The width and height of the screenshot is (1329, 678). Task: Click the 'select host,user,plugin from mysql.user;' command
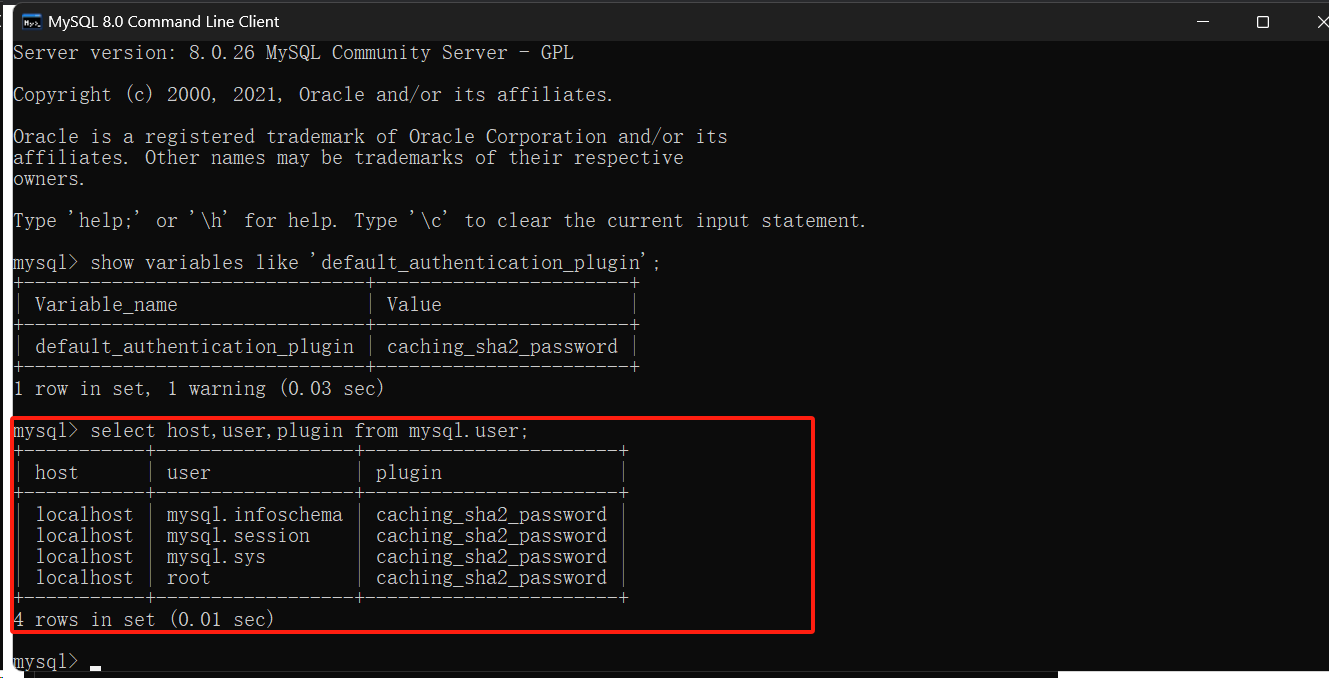click(x=309, y=431)
